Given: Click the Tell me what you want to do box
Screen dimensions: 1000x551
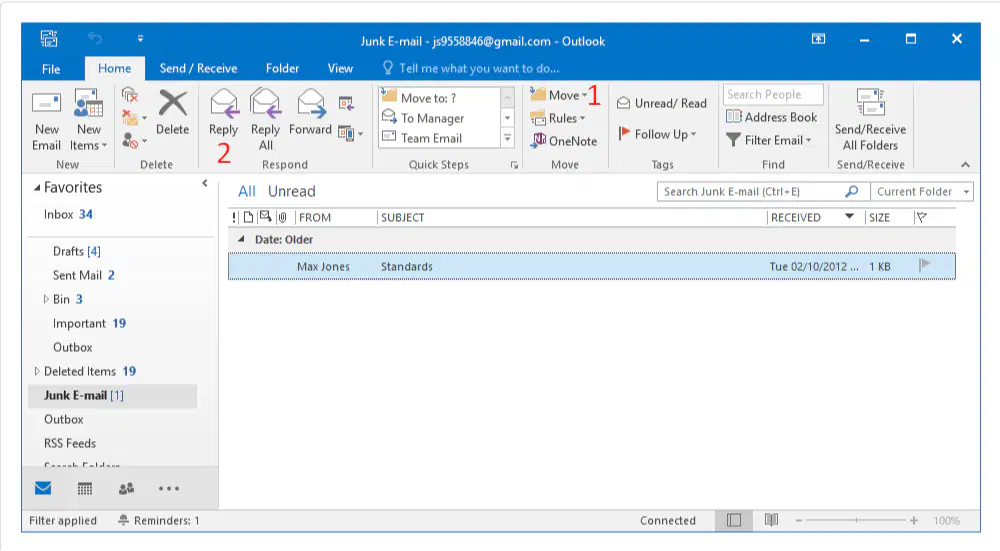Looking at the screenshot, I should click(x=471, y=68).
